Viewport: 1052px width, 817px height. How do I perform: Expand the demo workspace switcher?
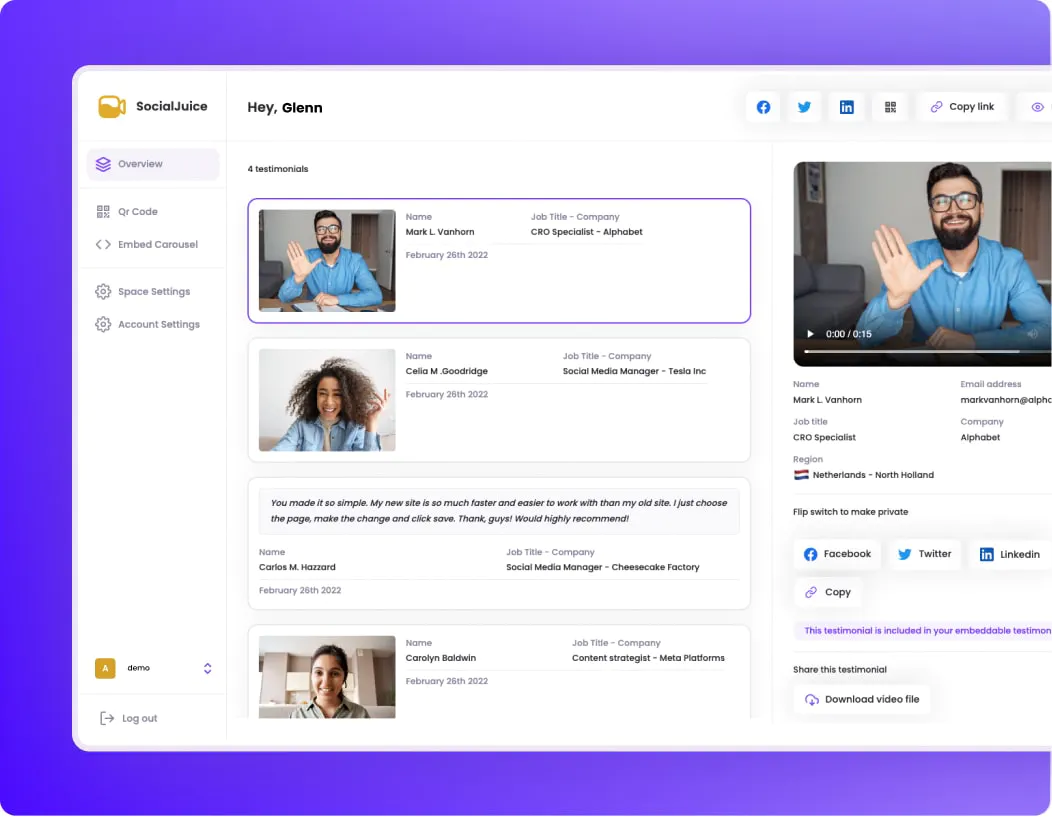point(207,668)
